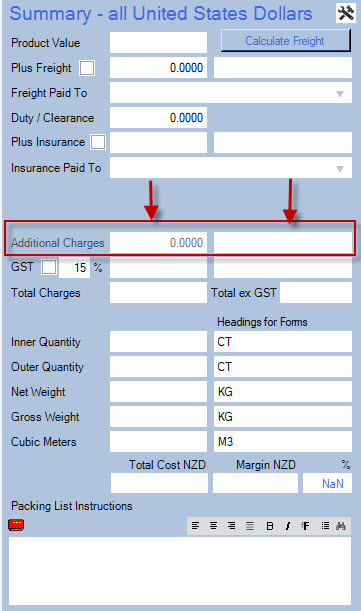Screen dimensions: 361x611
Task: Toggle bold in editor toolbar
Action: (269, 526)
